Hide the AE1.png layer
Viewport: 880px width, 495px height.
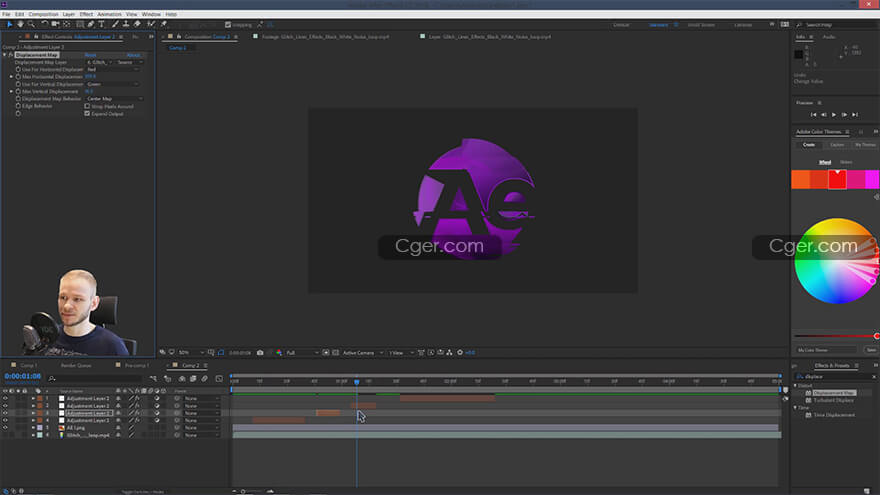tap(5, 428)
